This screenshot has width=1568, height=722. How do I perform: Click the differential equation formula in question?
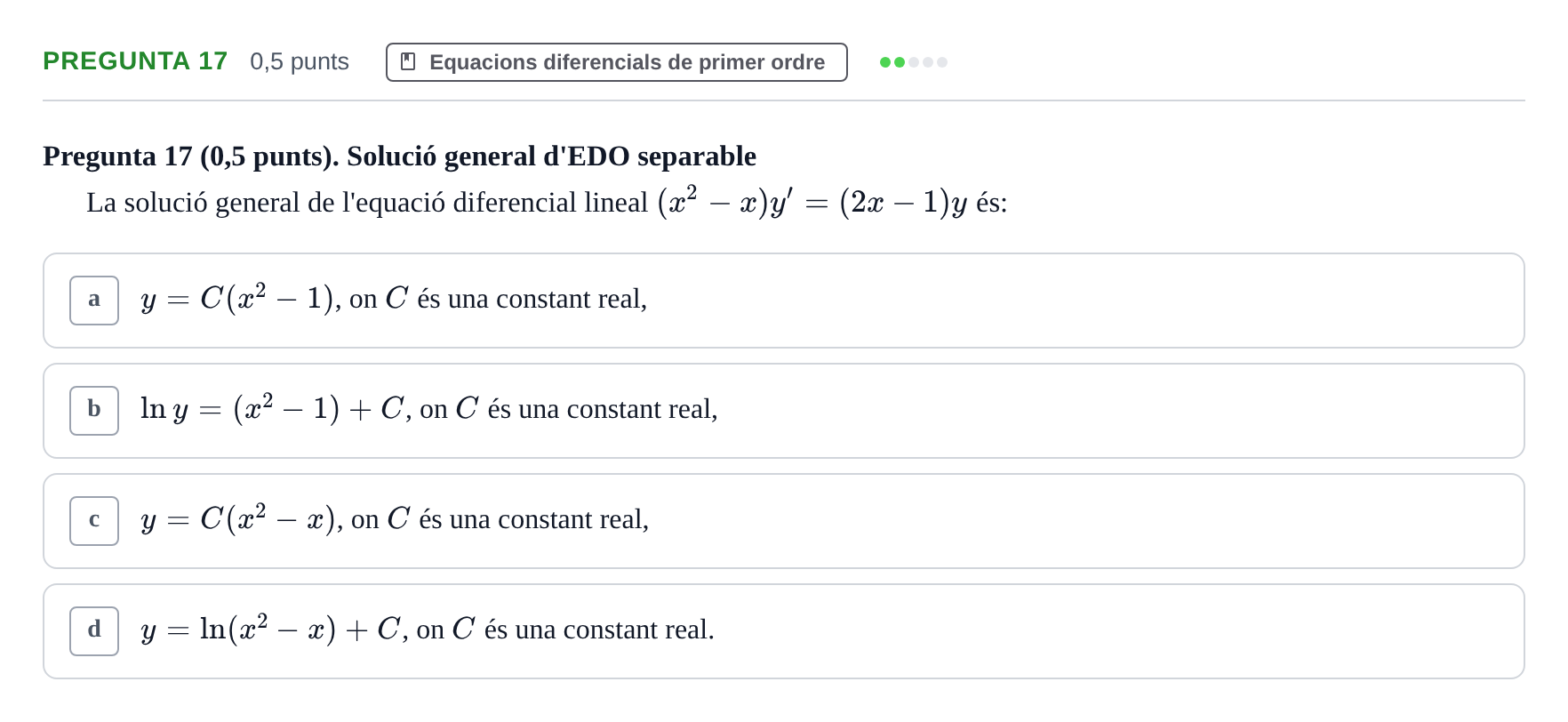pos(812,202)
